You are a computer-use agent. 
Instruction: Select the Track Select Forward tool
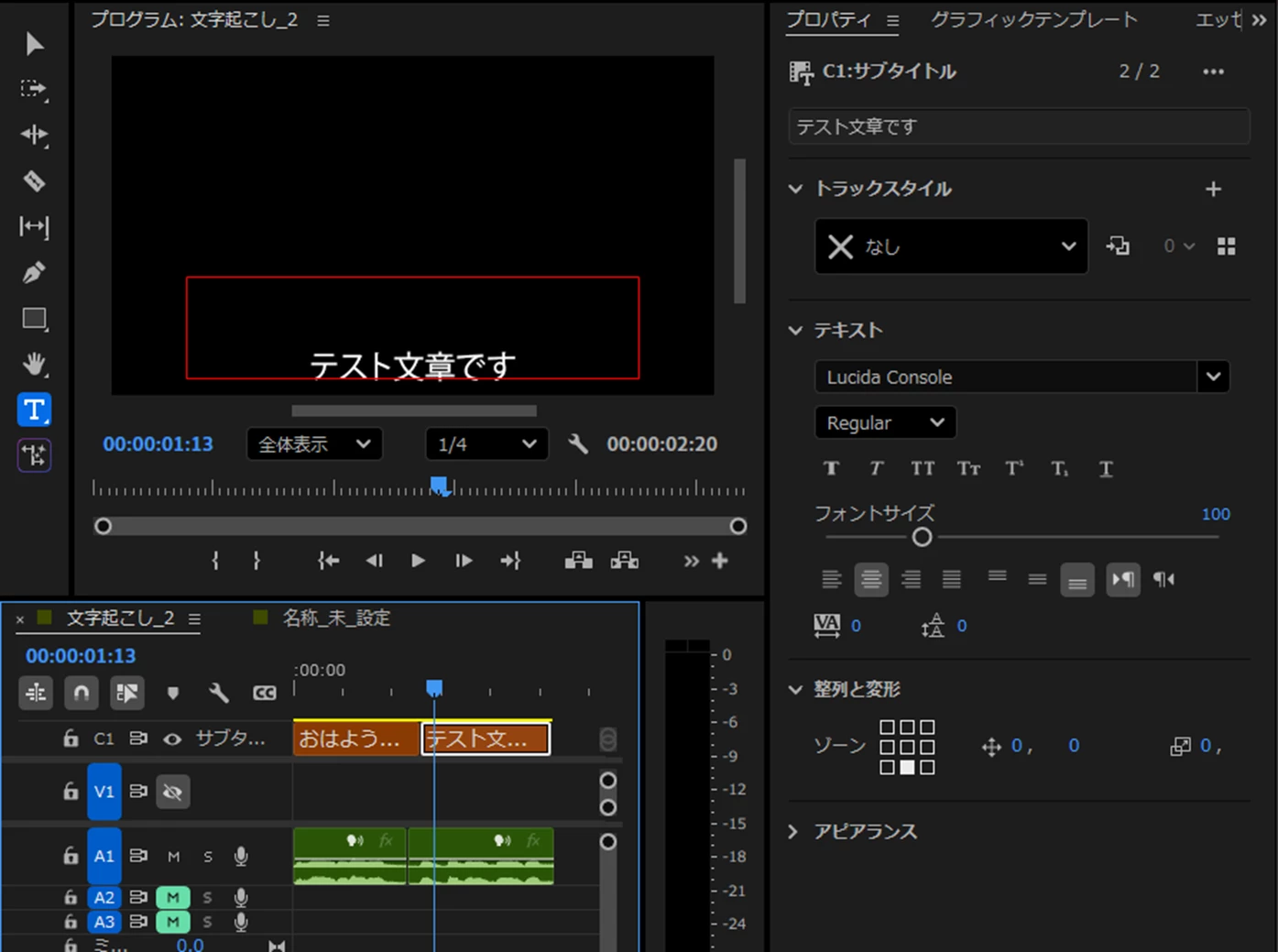pos(35,89)
